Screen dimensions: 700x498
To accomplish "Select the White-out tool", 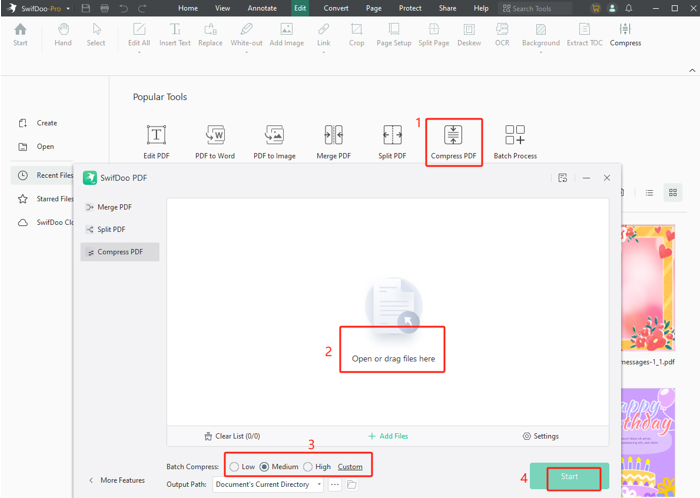I will [246, 35].
